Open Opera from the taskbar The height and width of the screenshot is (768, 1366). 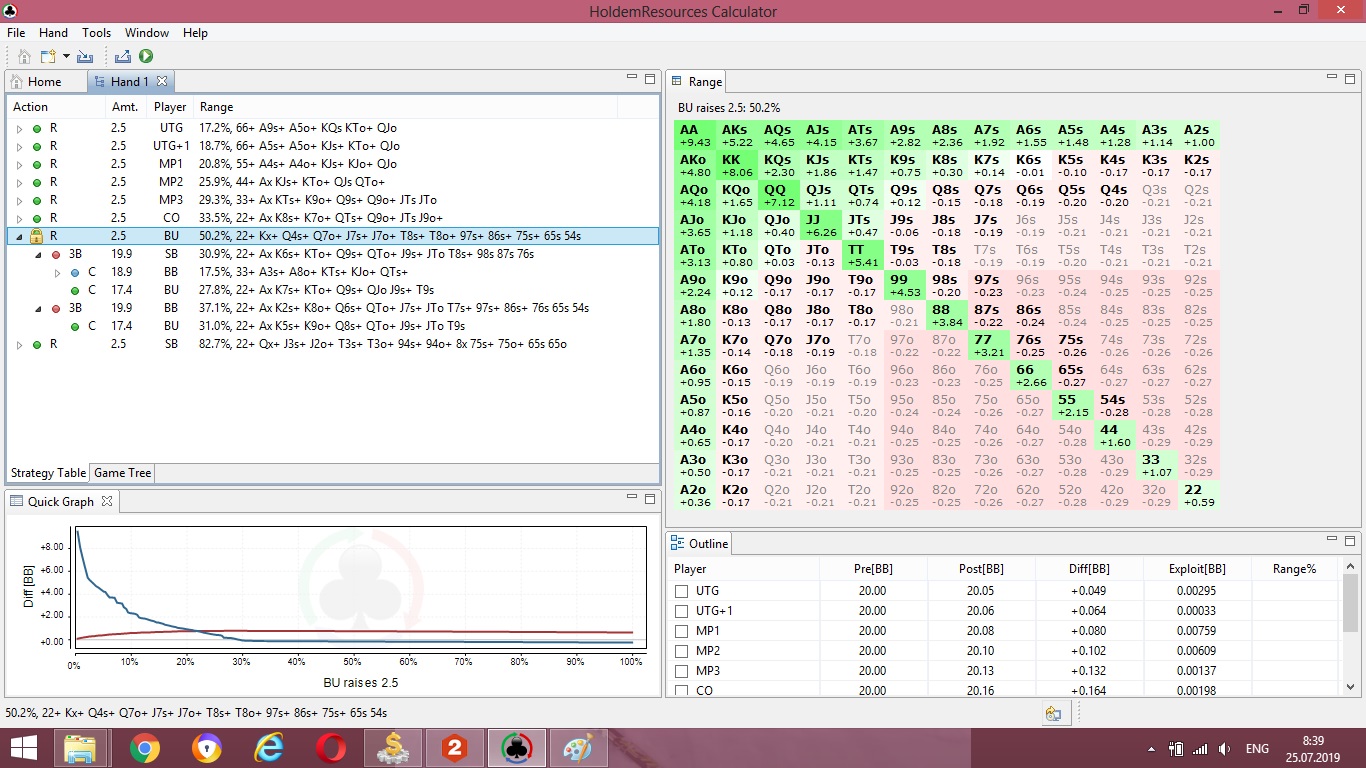[331, 748]
